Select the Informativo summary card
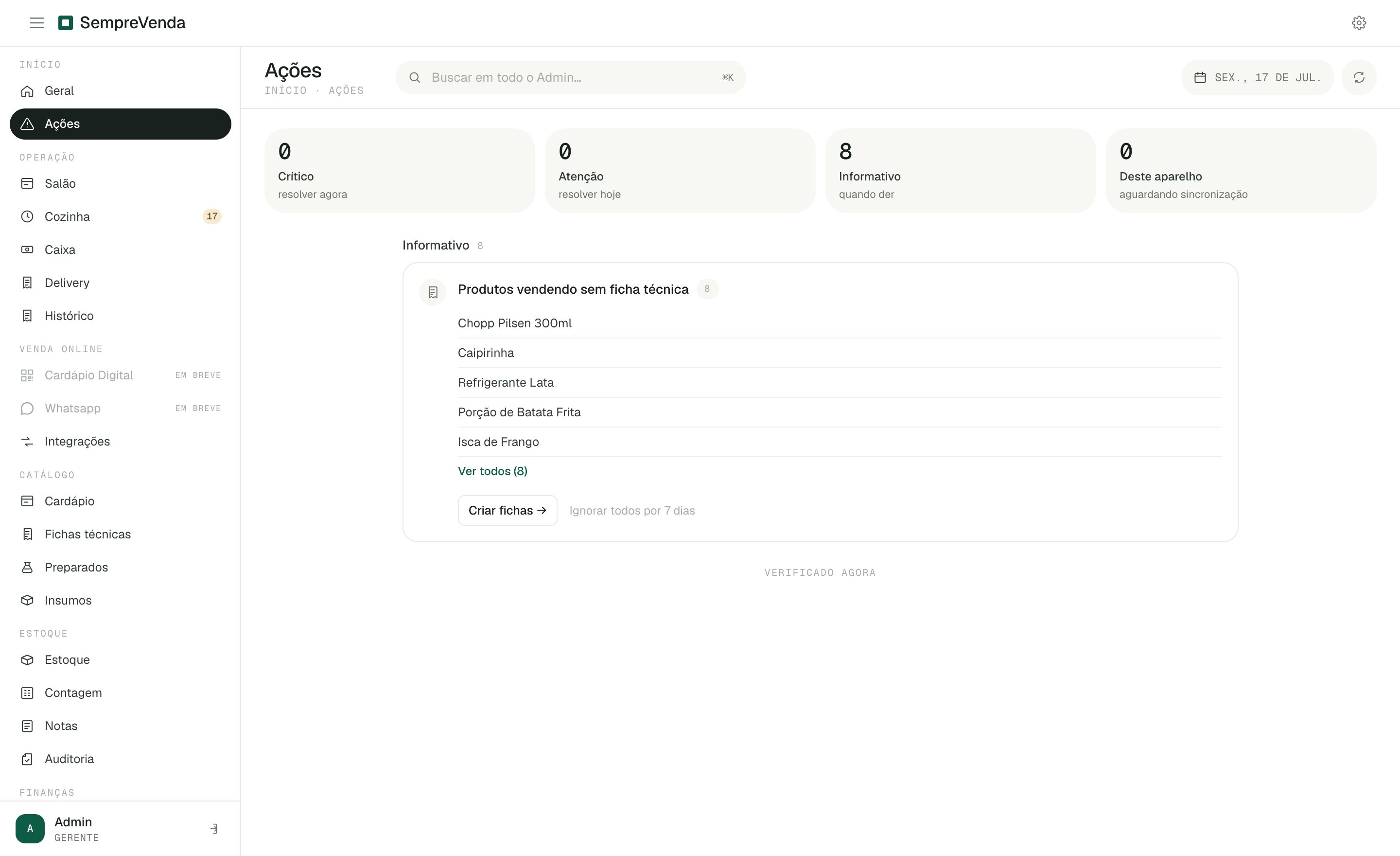The height and width of the screenshot is (856, 1400). (x=960, y=171)
